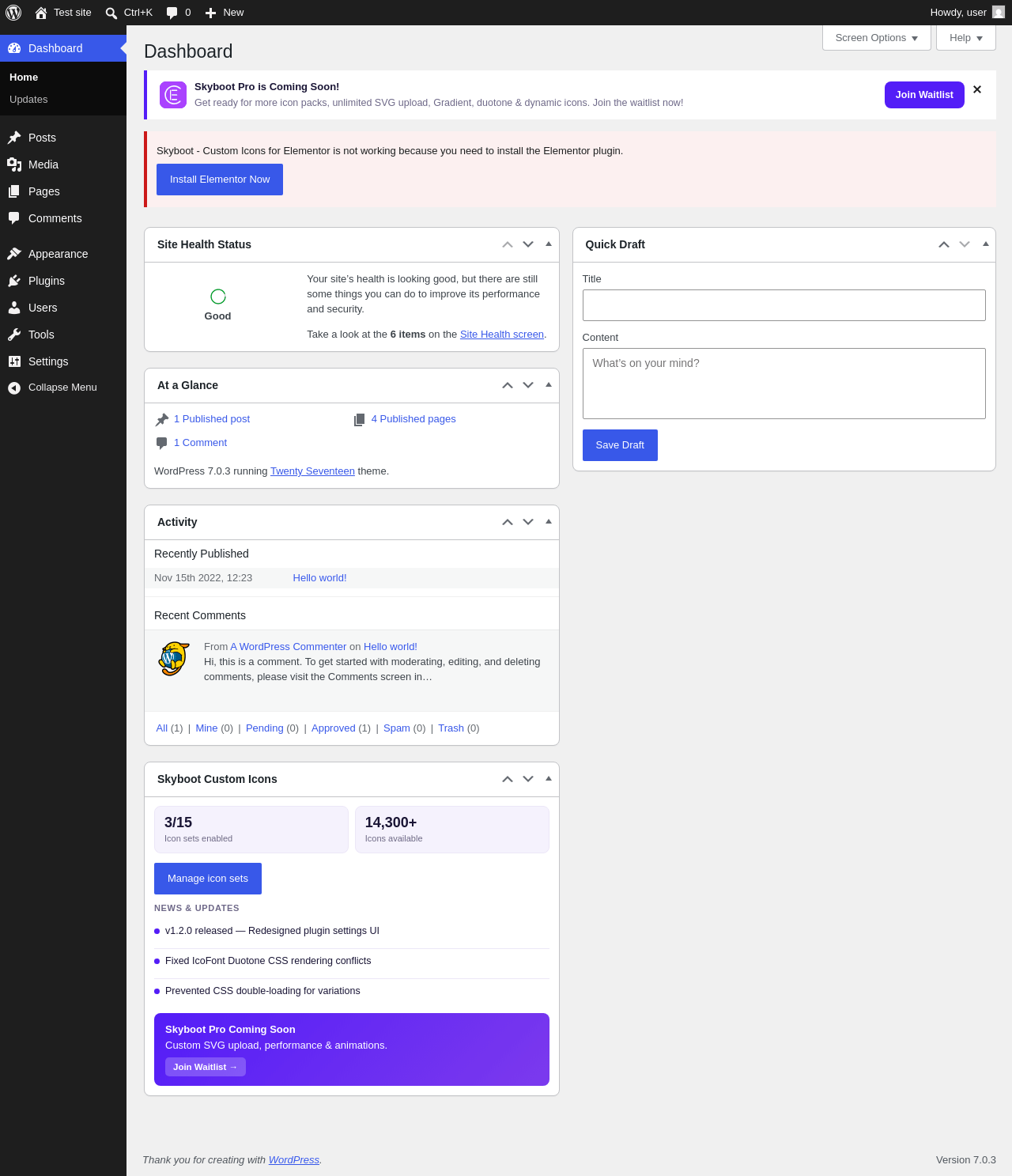Move the Activity panel down with the chevron

(x=528, y=522)
